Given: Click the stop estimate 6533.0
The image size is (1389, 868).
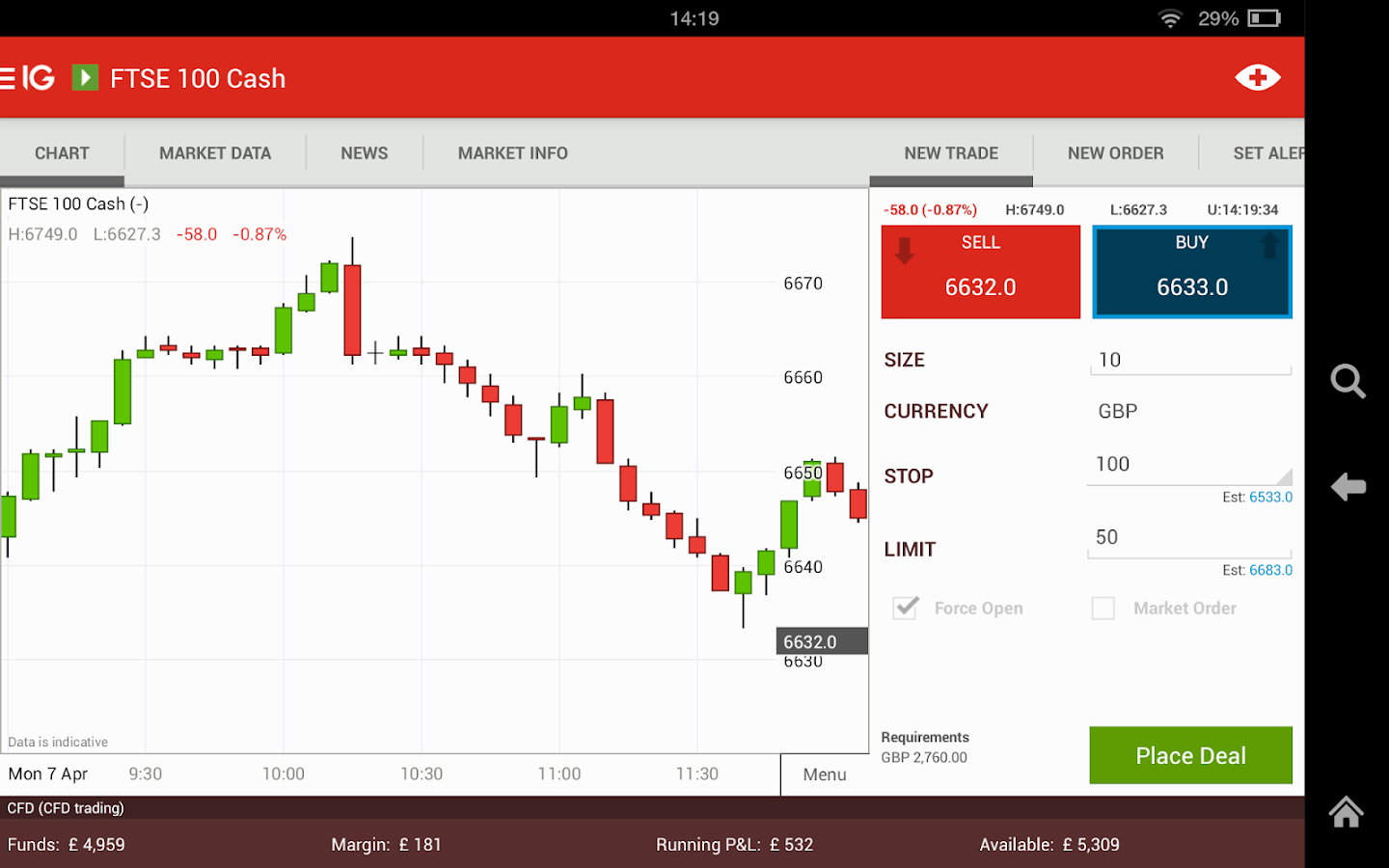Looking at the screenshot, I should pyautogui.click(x=1270, y=497).
